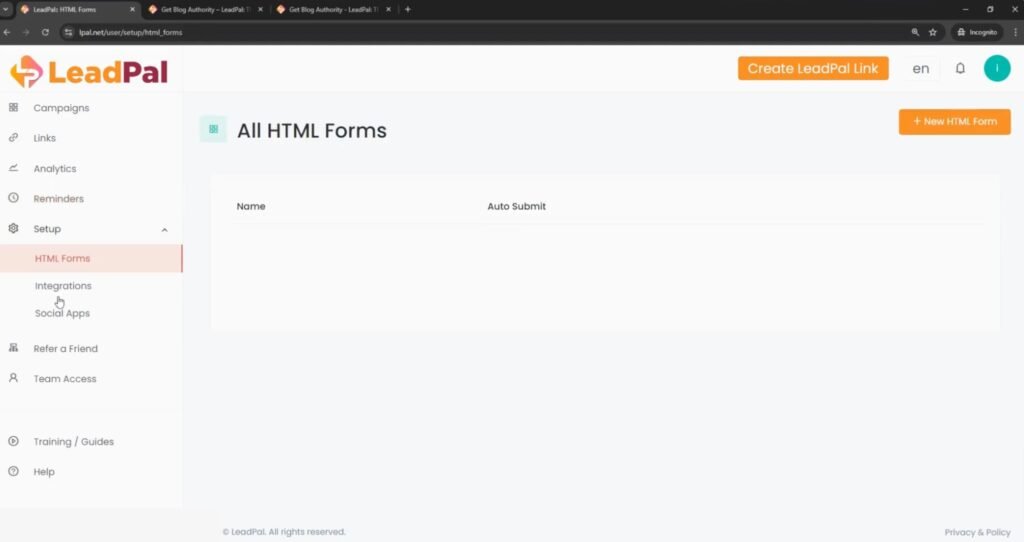Image resolution: width=1024 pixels, height=542 pixels.
Task: Go to Campaigns in the sidebar
Action: [61, 108]
